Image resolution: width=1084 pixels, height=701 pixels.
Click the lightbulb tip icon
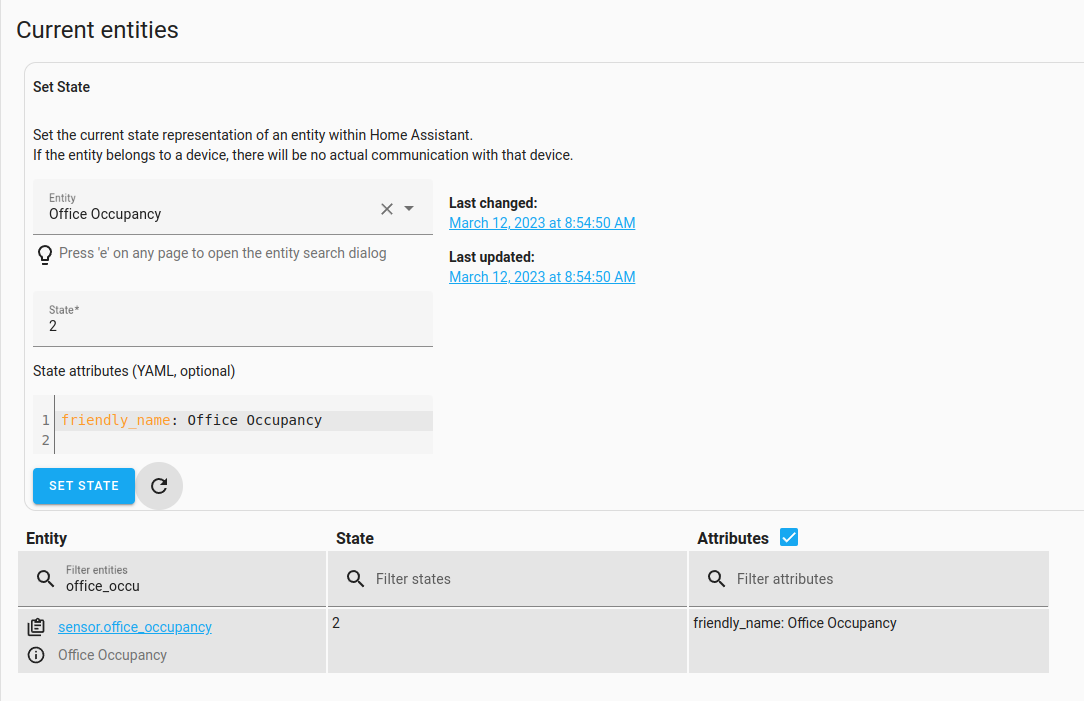tap(44, 254)
